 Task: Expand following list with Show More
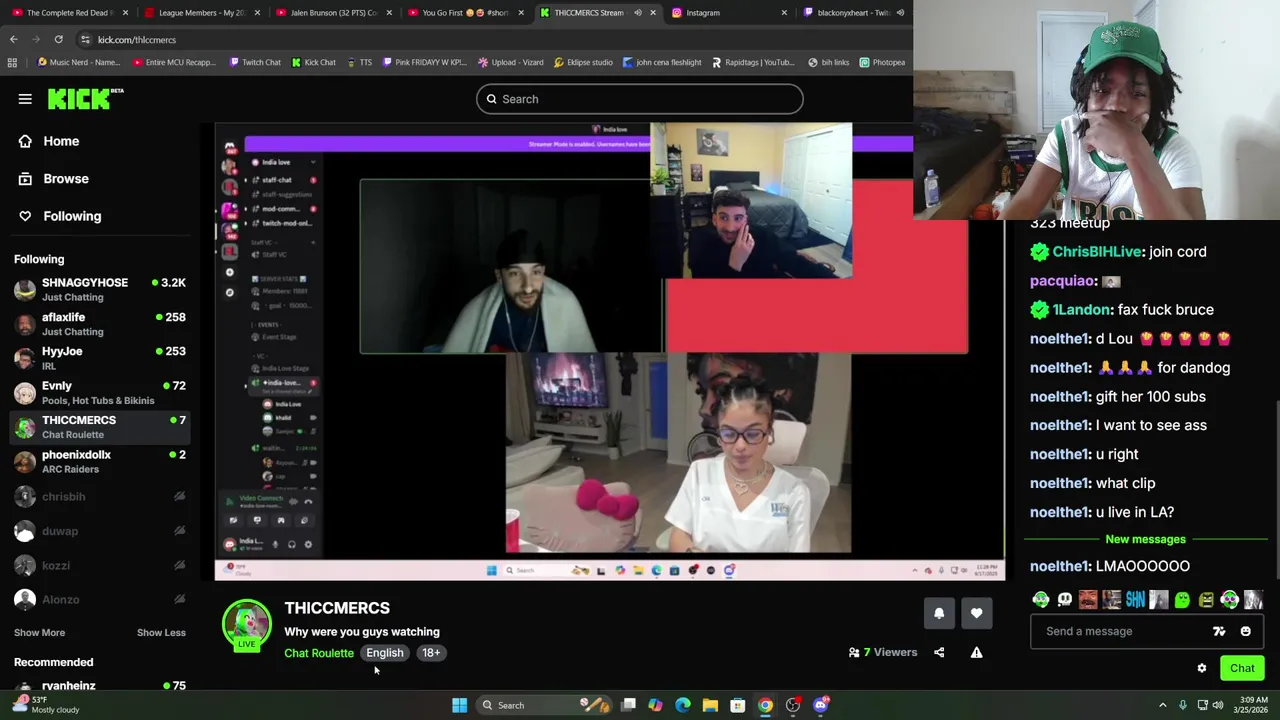[39, 632]
